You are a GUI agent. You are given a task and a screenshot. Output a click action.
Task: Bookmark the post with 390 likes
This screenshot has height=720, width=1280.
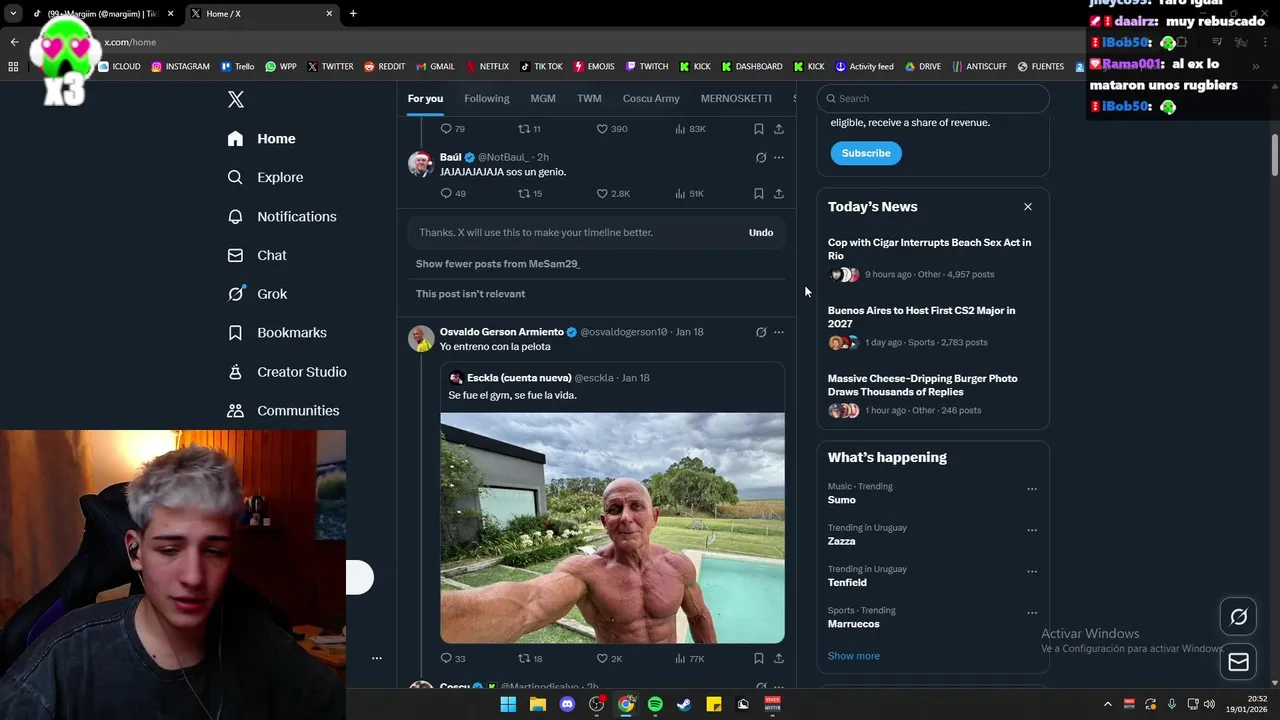click(758, 129)
